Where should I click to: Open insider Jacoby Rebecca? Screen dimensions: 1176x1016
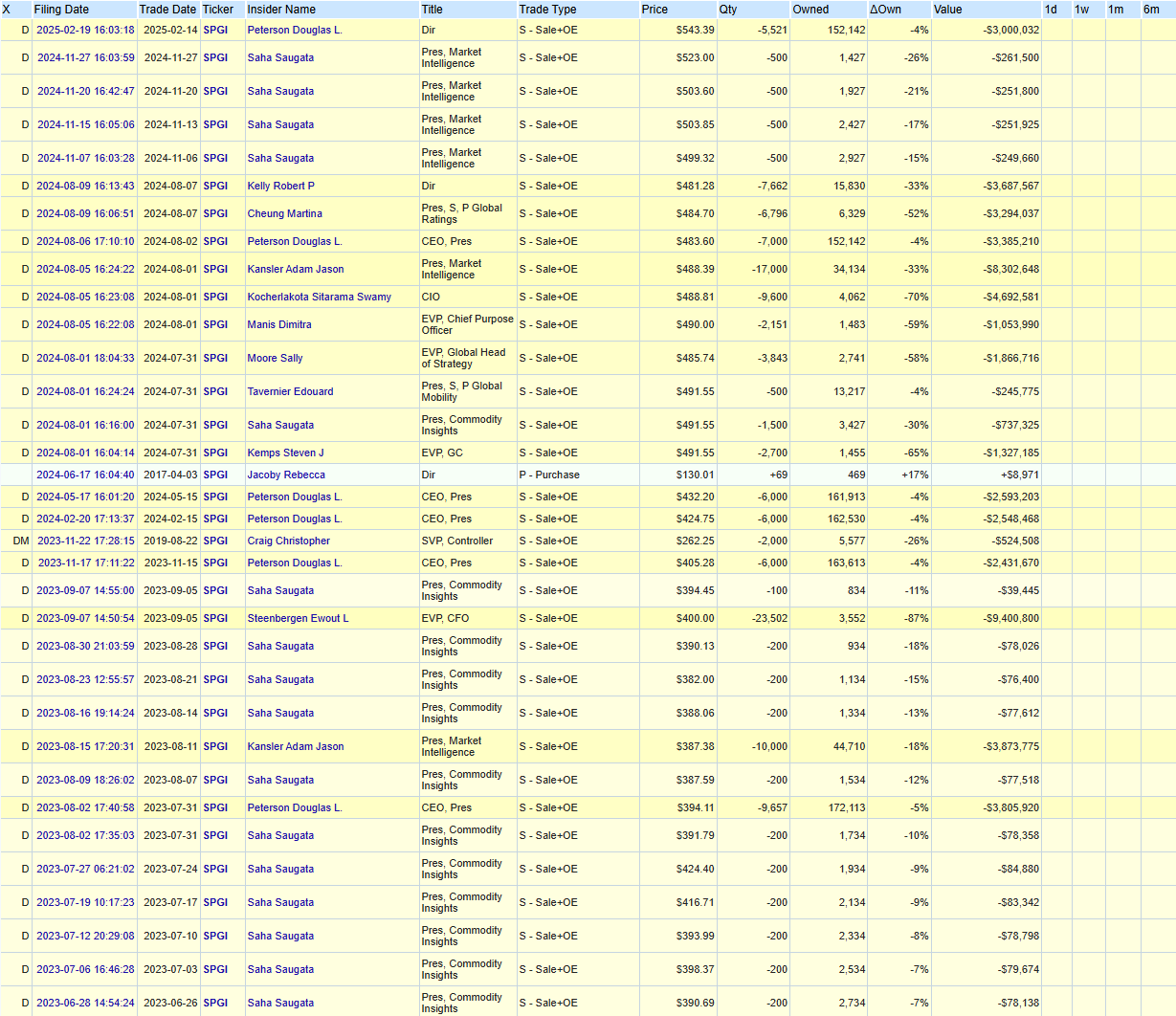(x=286, y=475)
